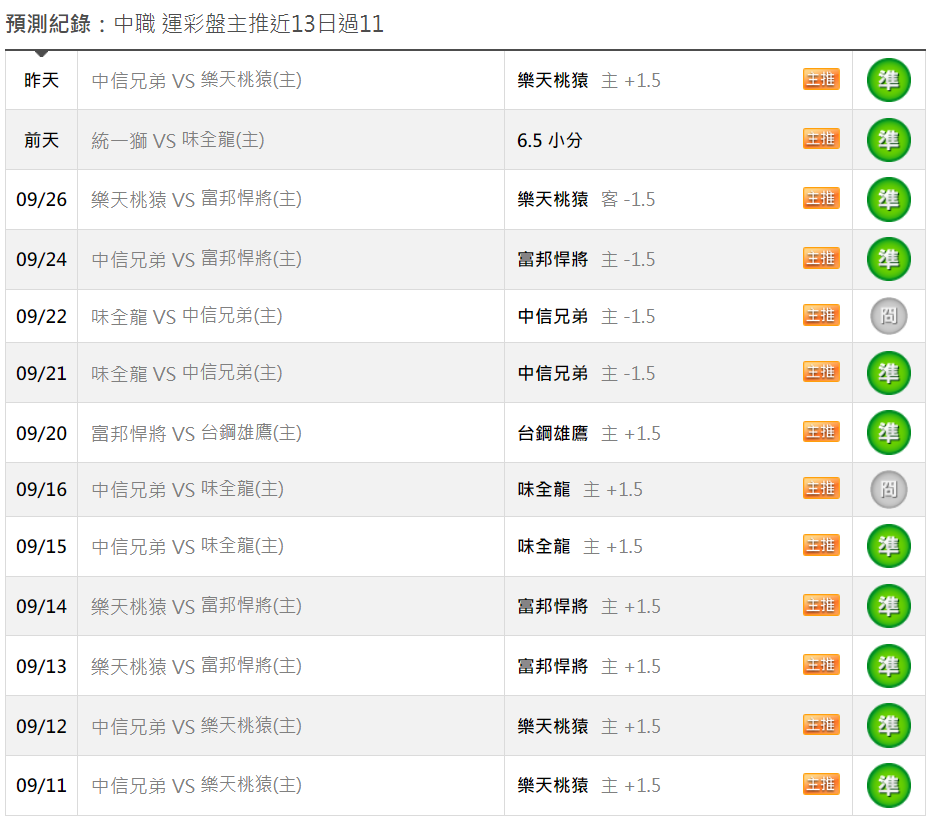Click the heading 預測紀錄：中職 運彩盤主推近13日過11
This screenshot has width=936, height=820.
pos(195,24)
